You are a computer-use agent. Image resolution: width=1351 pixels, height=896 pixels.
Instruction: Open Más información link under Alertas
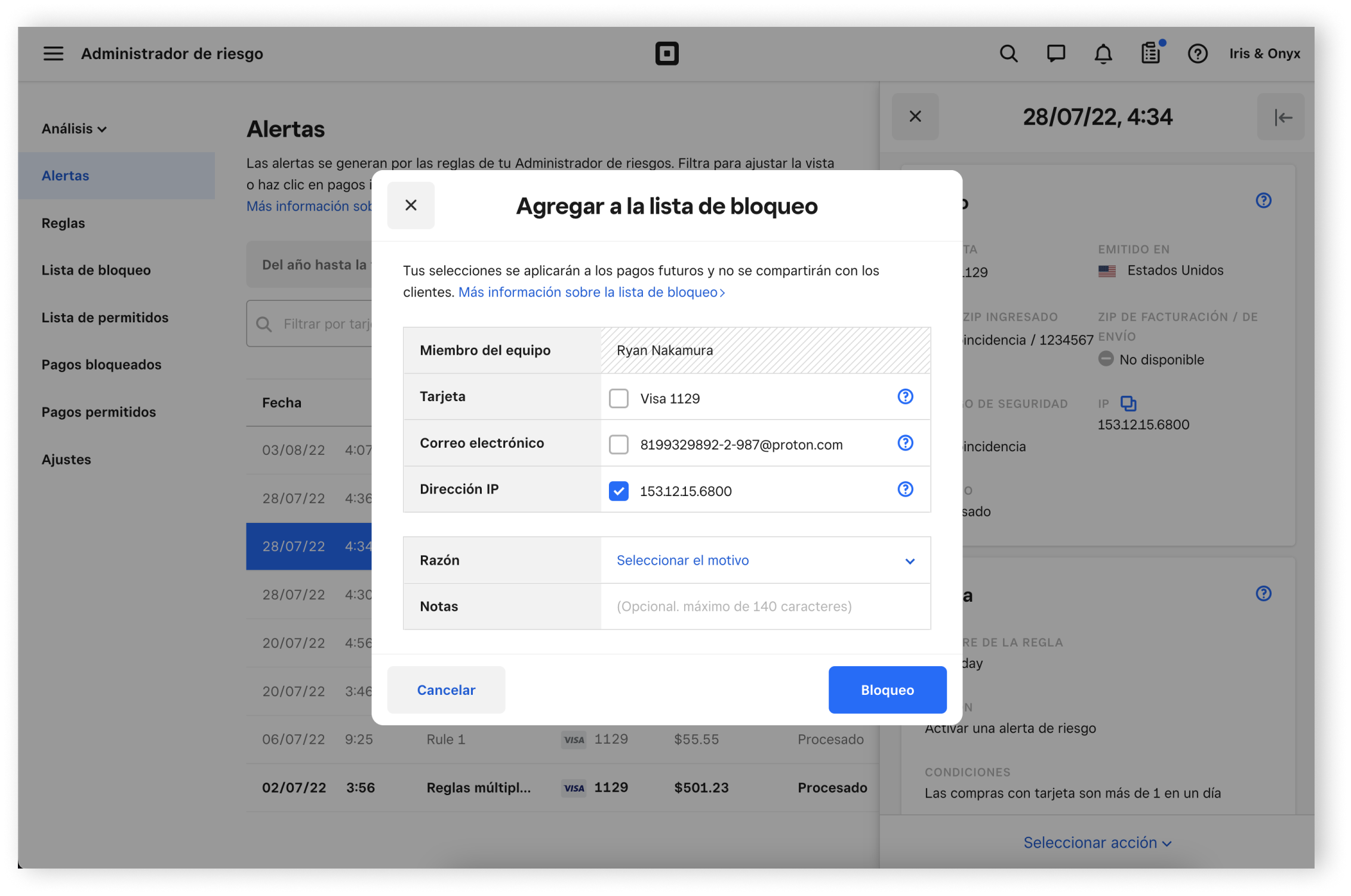(309, 206)
